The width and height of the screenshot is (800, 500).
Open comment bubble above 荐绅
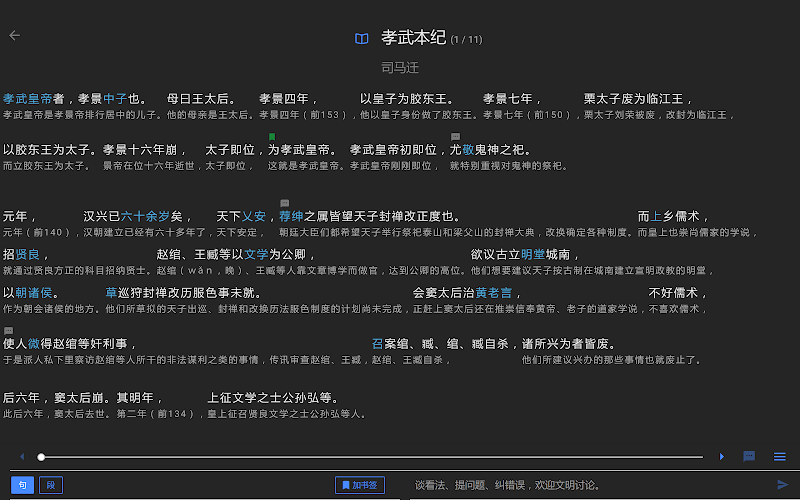(285, 203)
